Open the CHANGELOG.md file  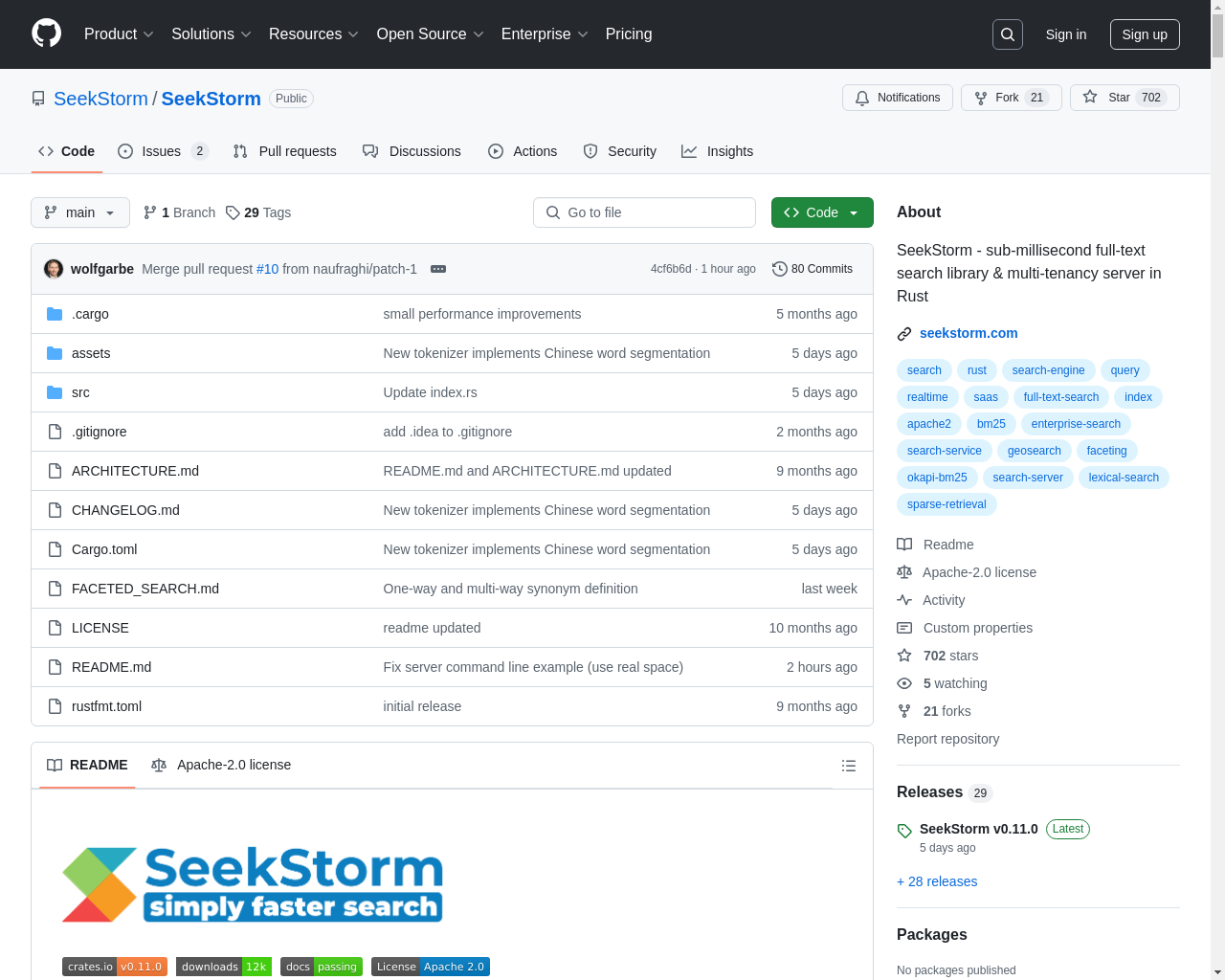pos(125,510)
